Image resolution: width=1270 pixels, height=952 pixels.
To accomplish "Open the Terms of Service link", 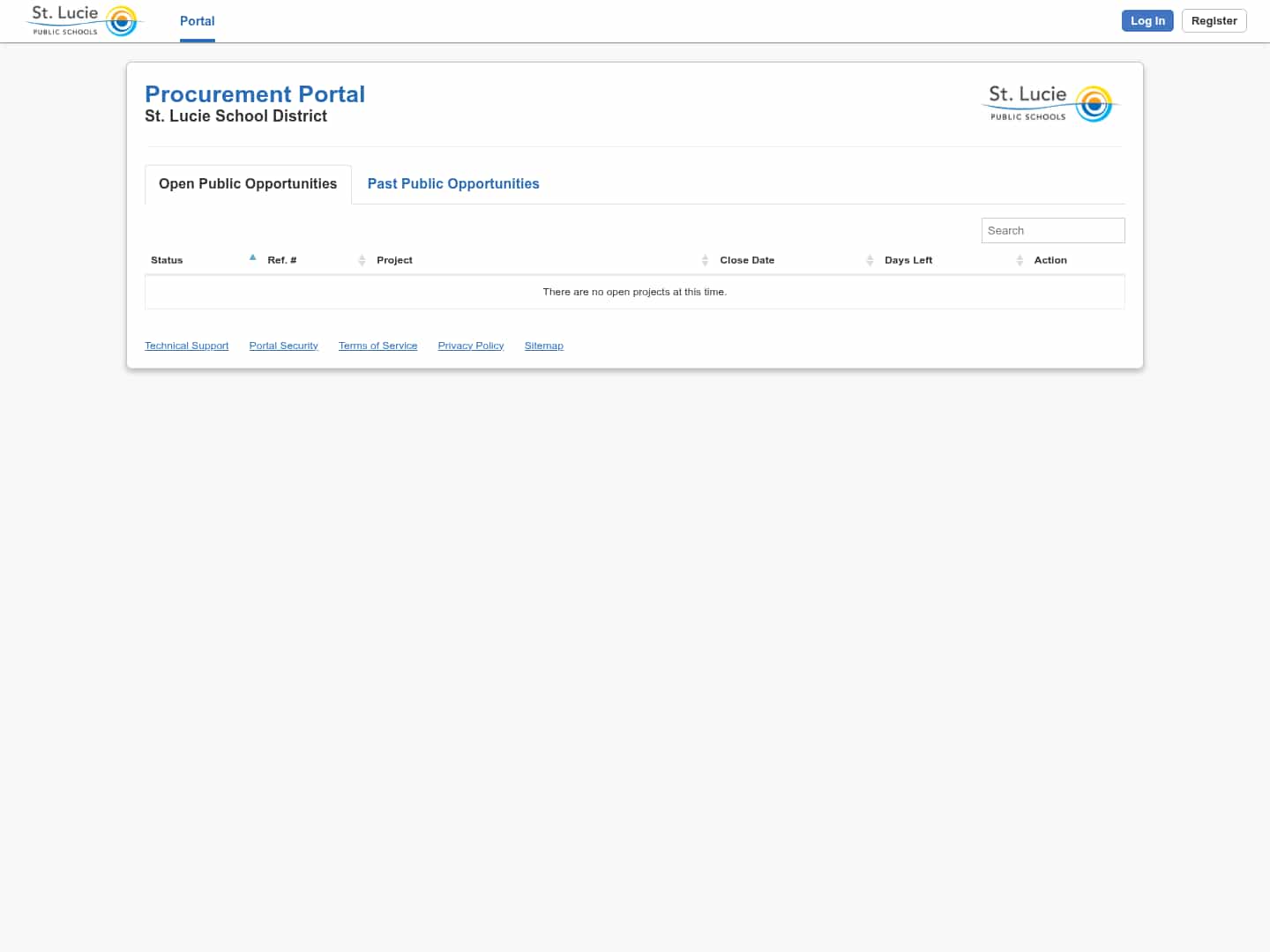I will [x=377, y=345].
